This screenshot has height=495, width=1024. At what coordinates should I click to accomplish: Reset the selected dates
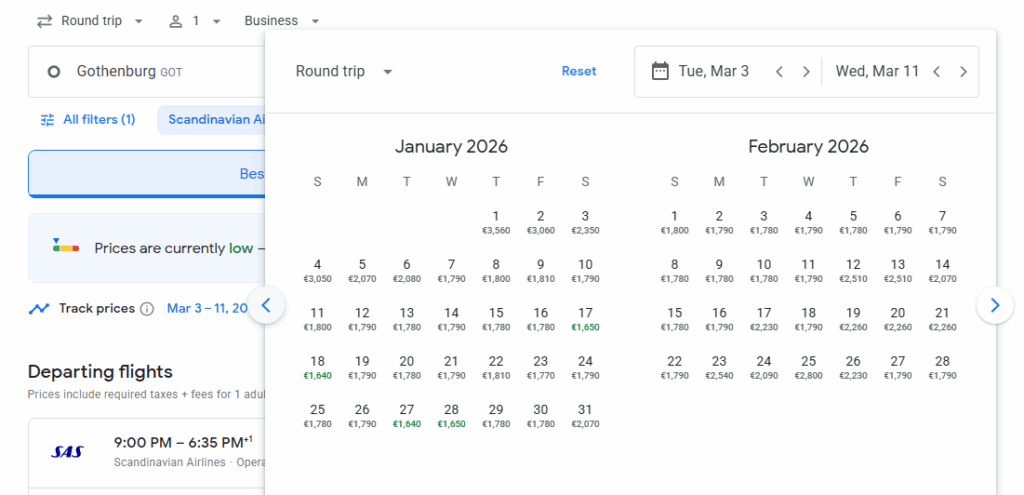tap(579, 71)
